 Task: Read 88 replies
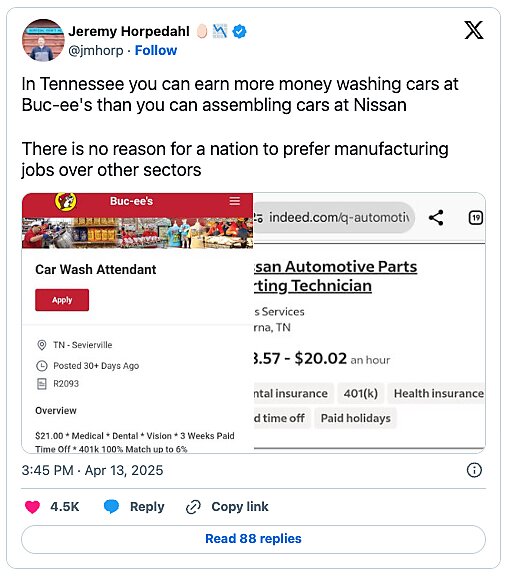(x=253, y=539)
